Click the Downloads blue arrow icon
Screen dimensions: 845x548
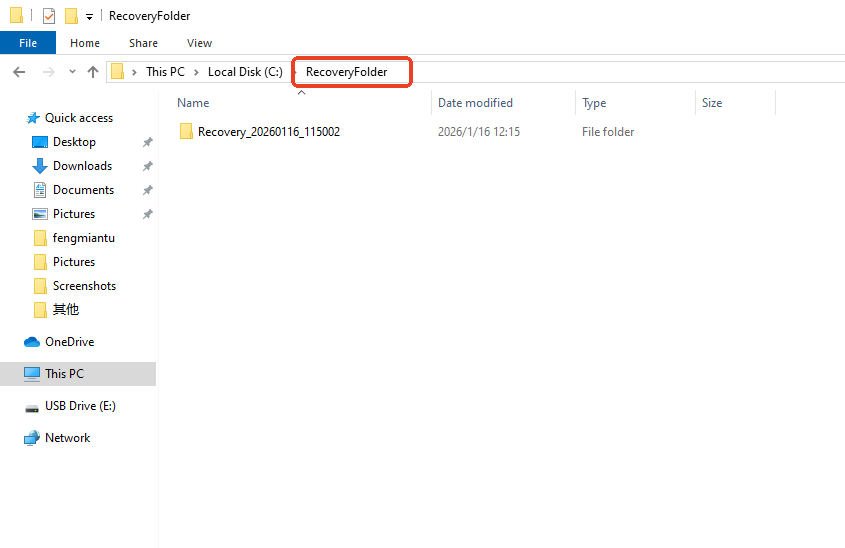point(40,166)
